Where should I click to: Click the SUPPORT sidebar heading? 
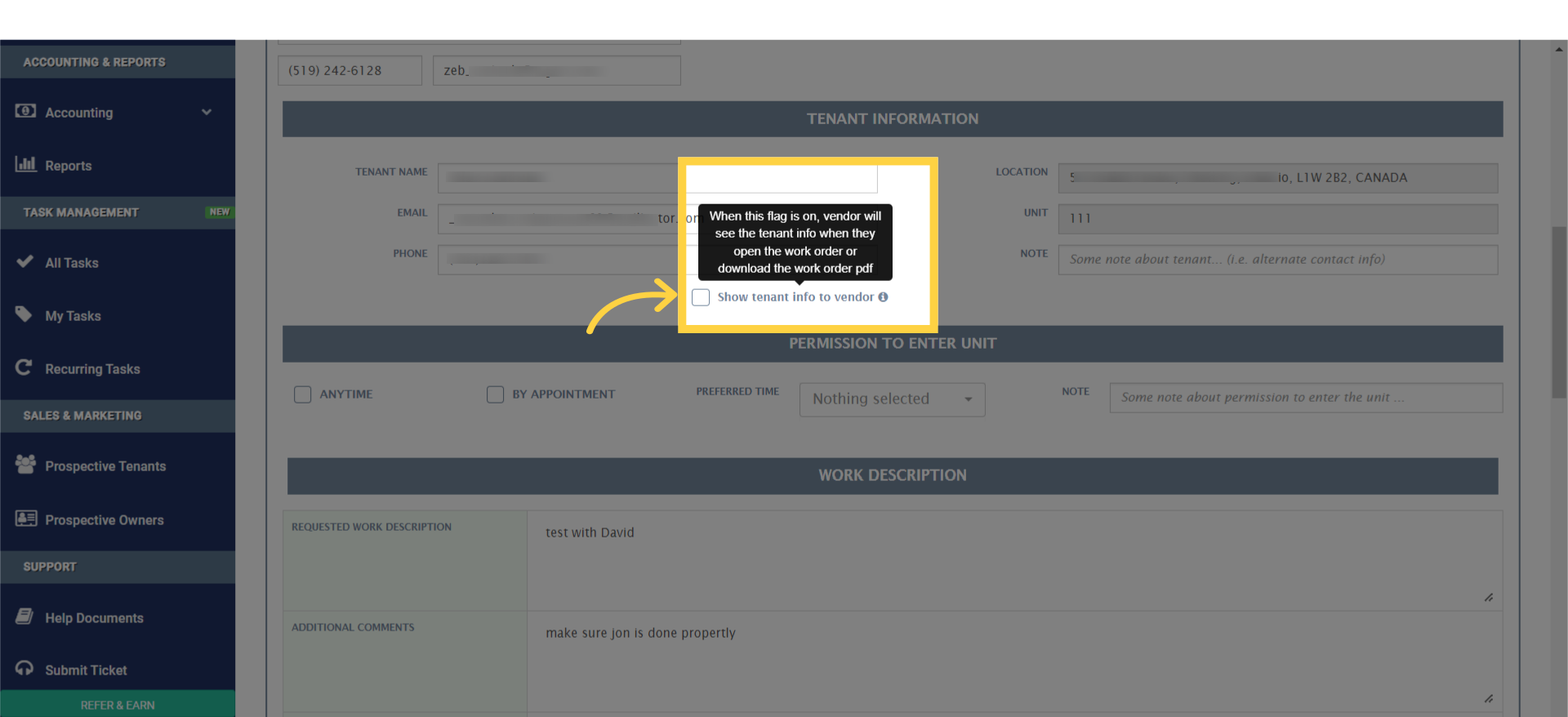(50, 567)
